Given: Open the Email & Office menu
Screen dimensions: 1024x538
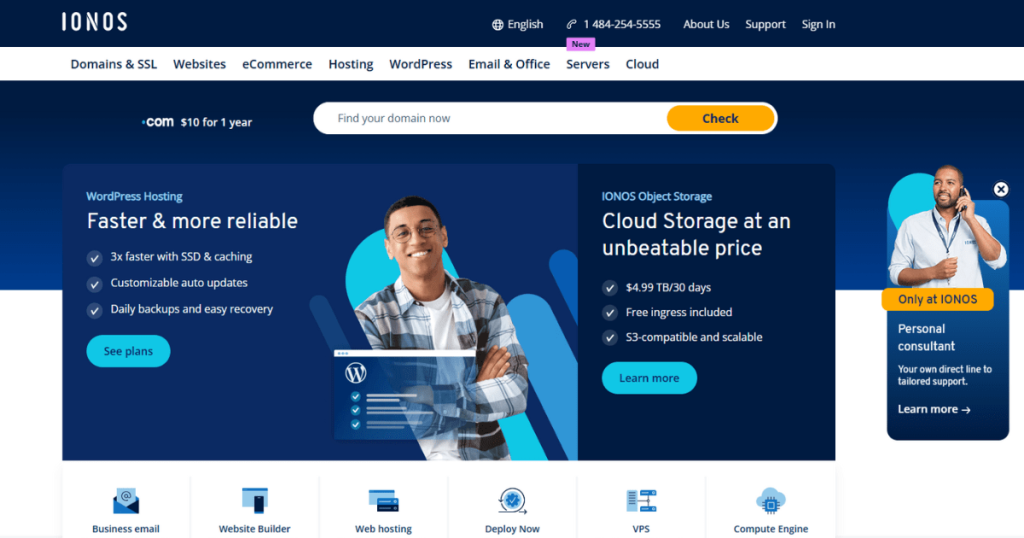Looking at the screenshot, I should coord(509,64).
